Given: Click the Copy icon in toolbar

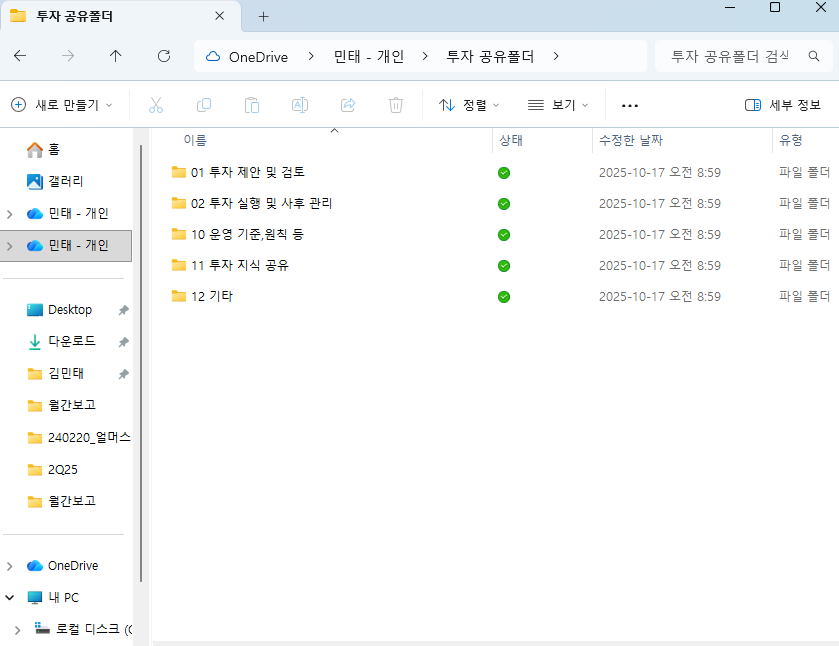Looking at the screenshot, I should (204, 105).
